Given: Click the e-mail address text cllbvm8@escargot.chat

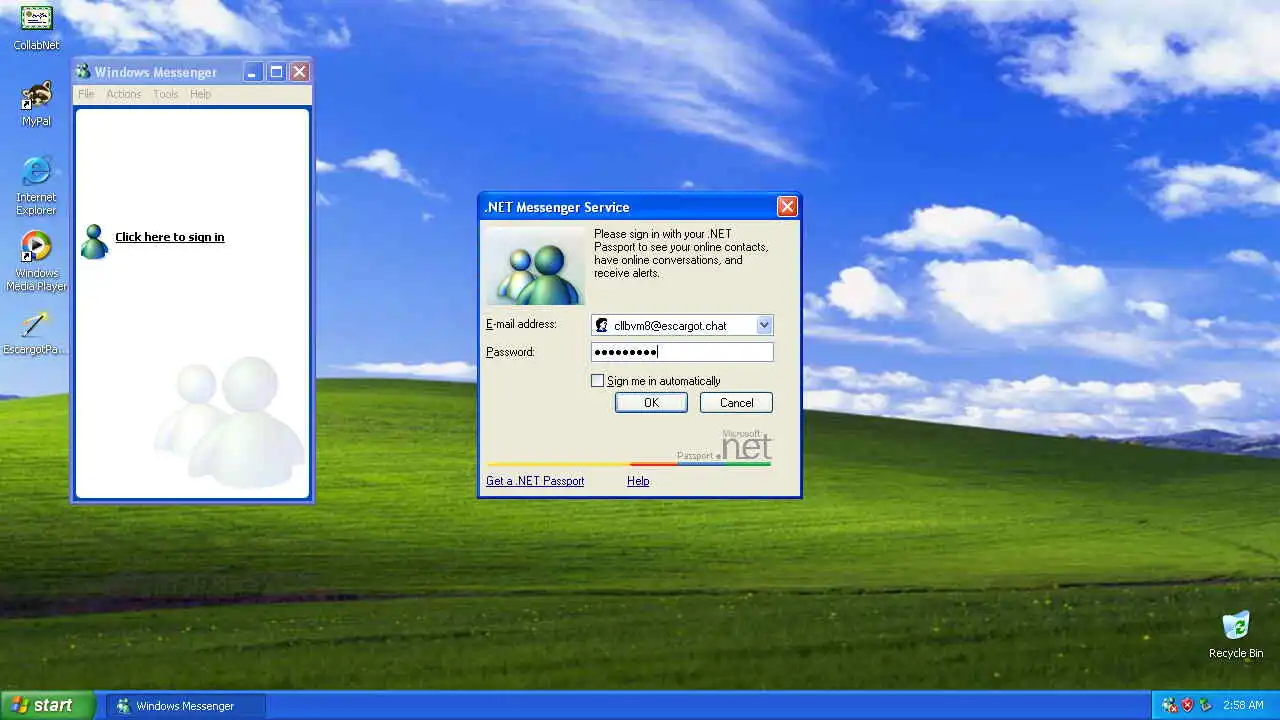Looking at the screenshot, I should [x=670, y=326].
